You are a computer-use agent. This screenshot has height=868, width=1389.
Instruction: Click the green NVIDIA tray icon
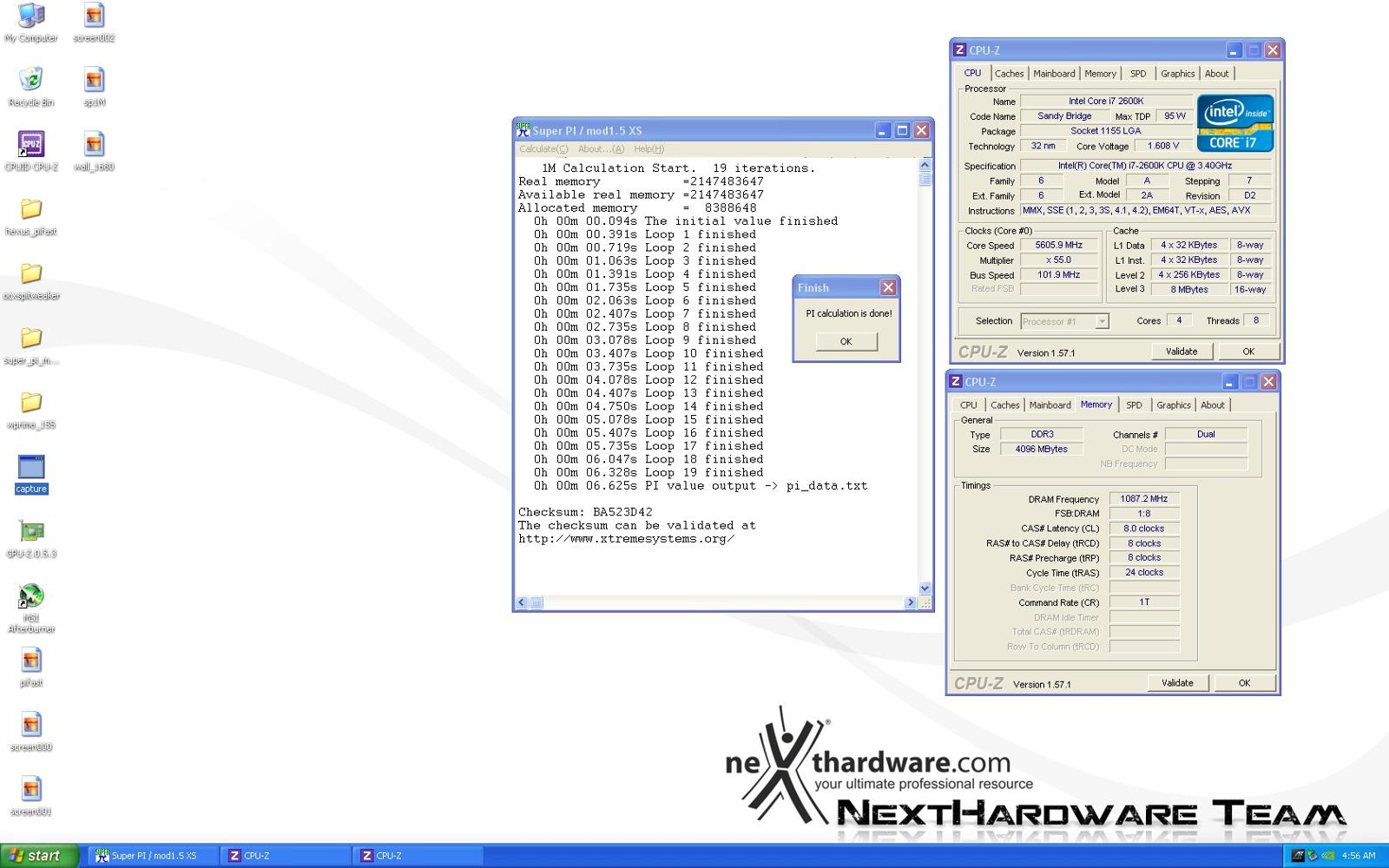click(x=1327, y=856)
